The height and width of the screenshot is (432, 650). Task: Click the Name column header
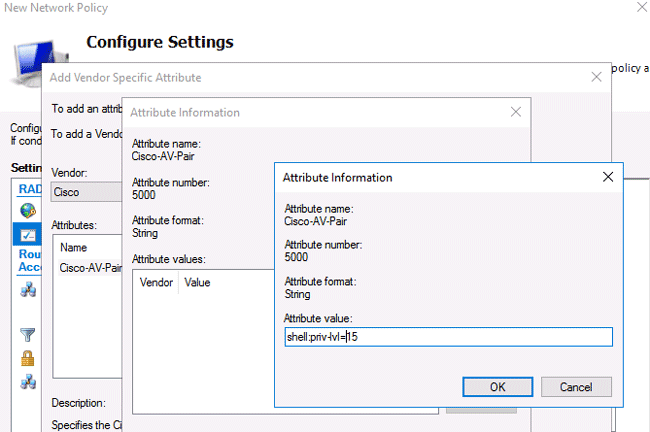click(75, 247)
